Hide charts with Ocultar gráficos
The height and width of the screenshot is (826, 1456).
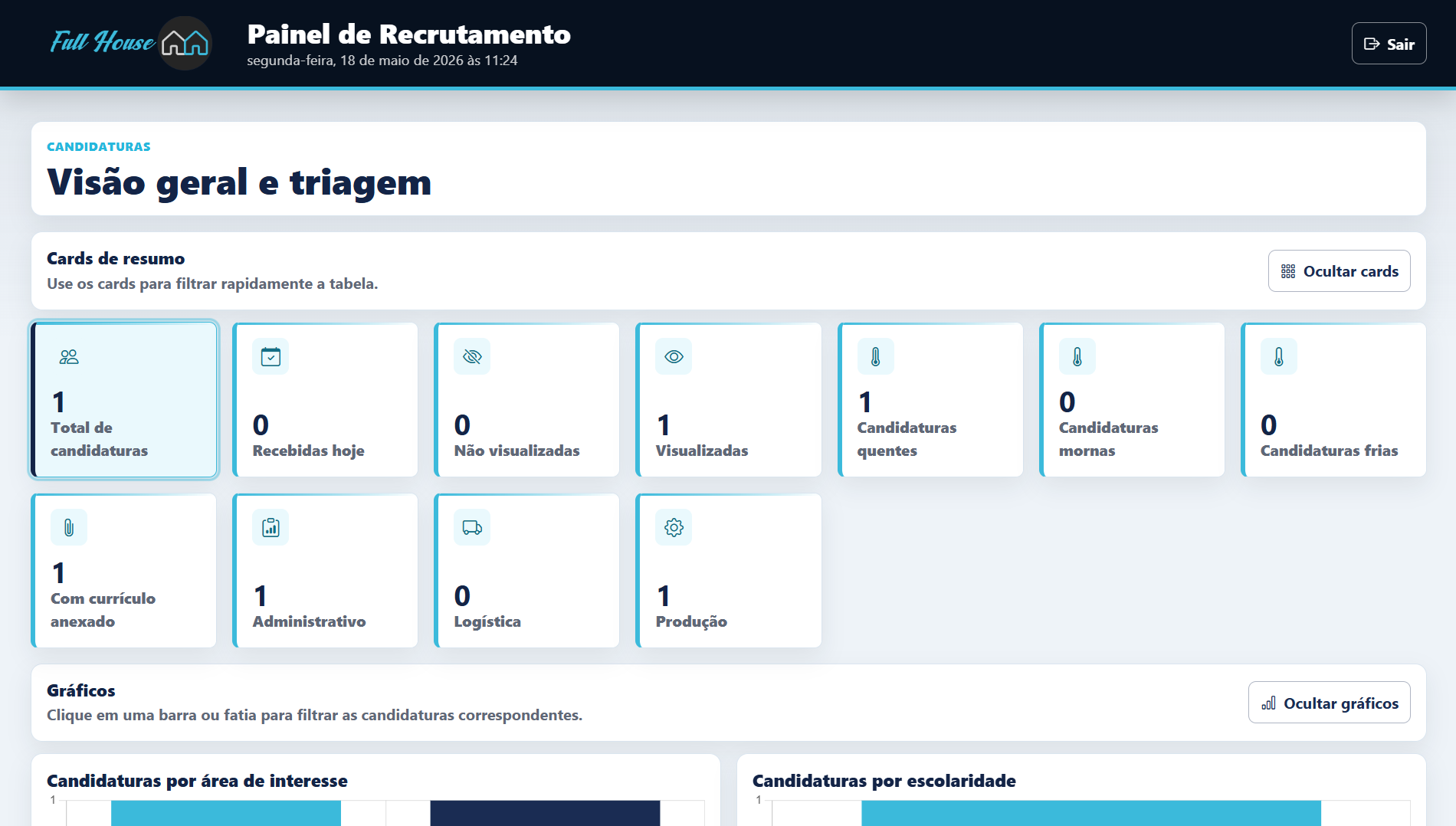click(x=1329, y=703)
